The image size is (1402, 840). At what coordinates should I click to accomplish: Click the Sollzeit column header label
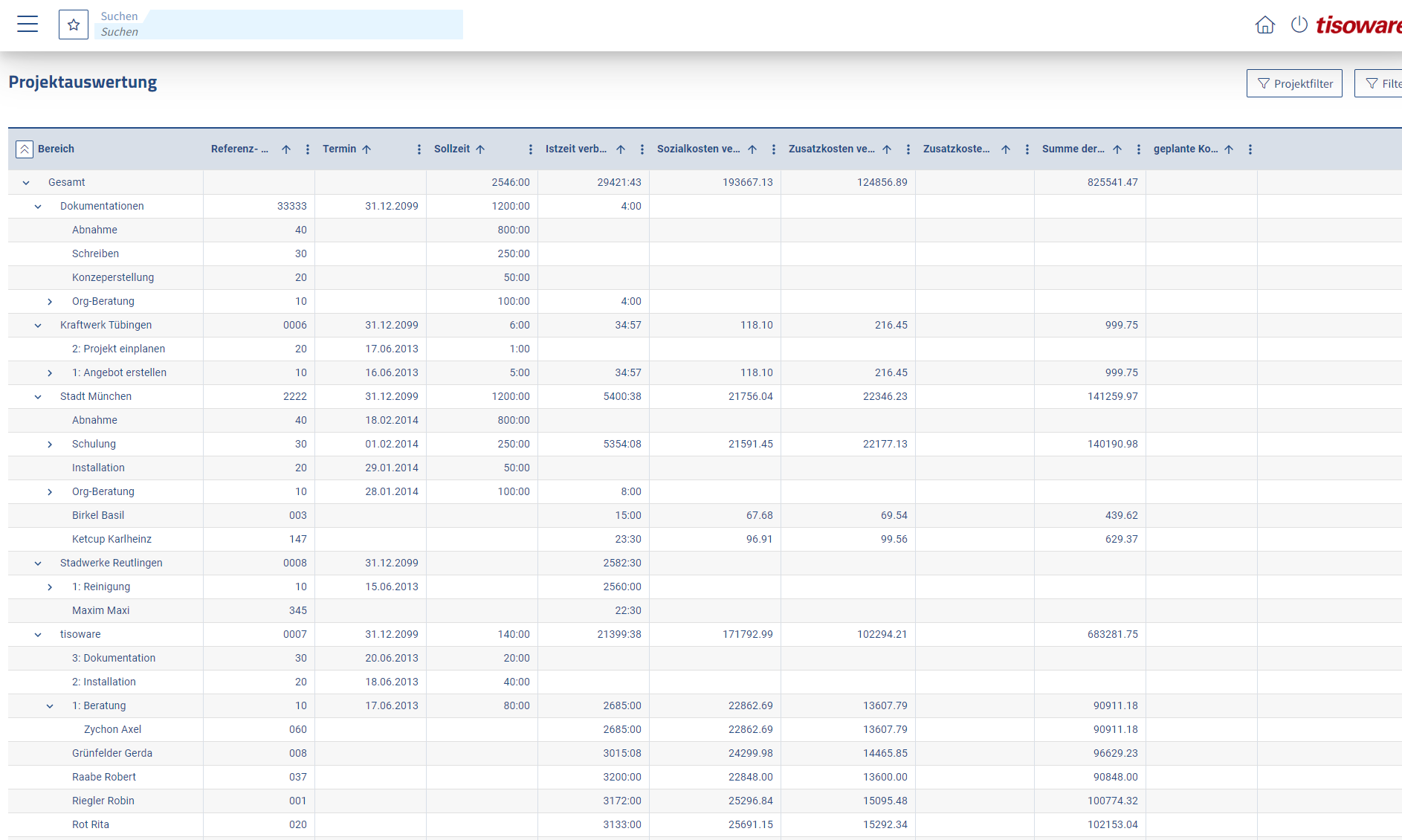point(452,149)
